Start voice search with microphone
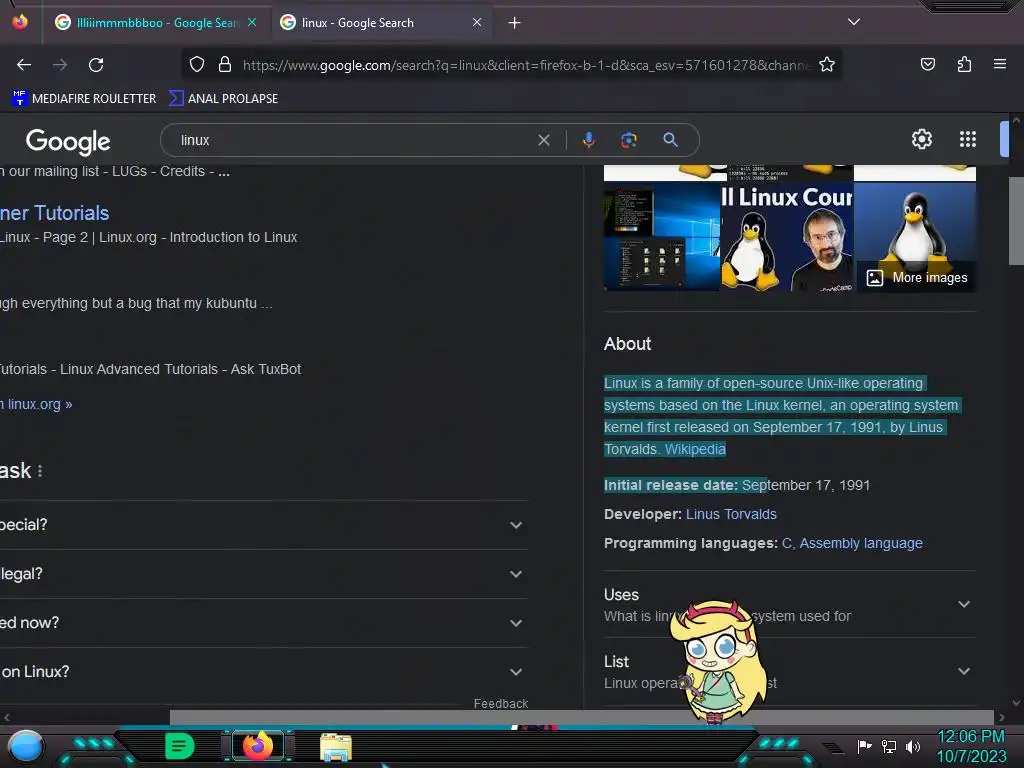This screenshot has height=768, width=1024. coord(588,140)
